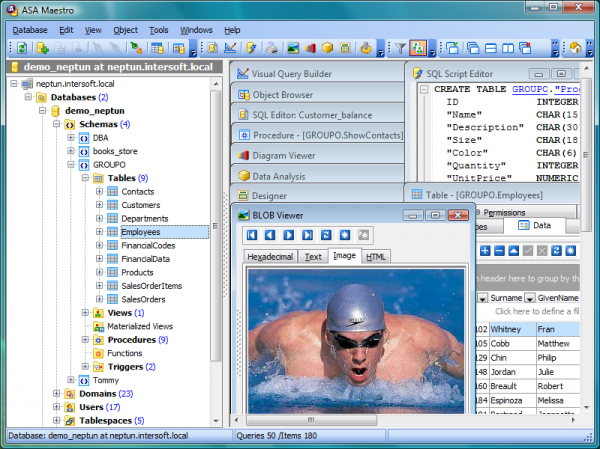Image resolution: width=600 pixels, height=449 pixels.
Task: Open the Surname column filter dropdown
Action: pos(482,298)
